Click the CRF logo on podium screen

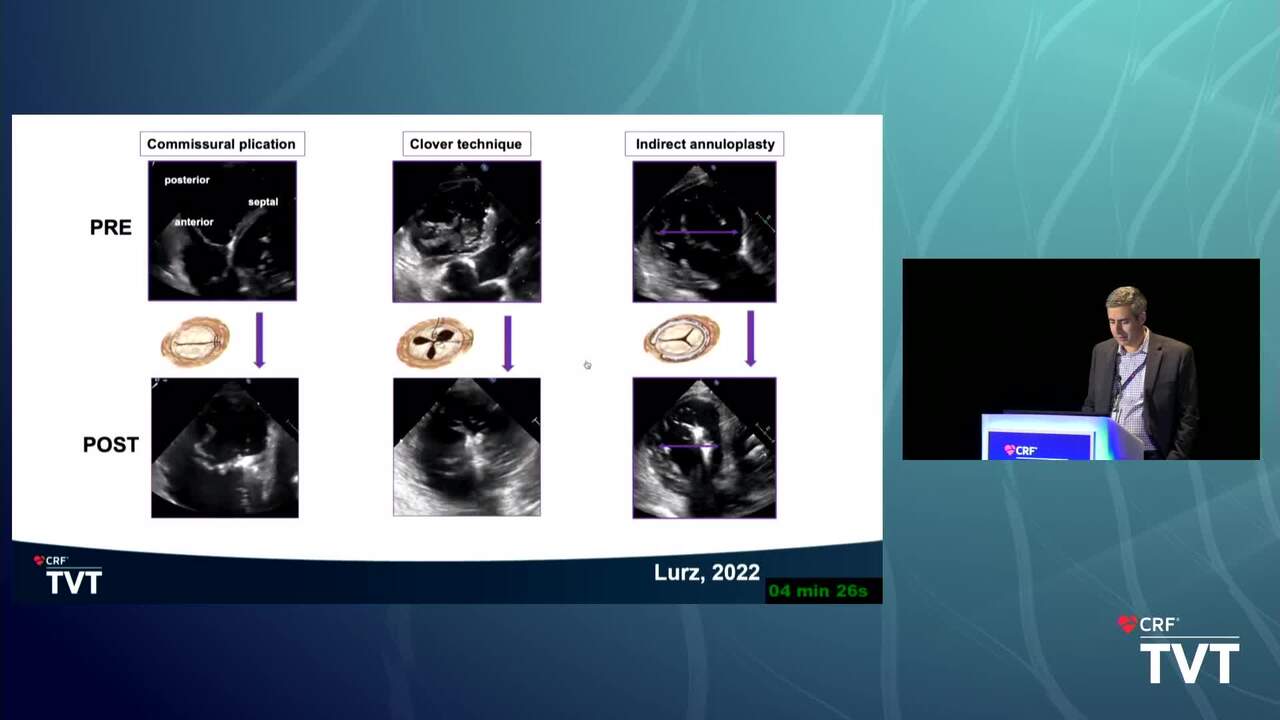tap(1021, 451)
